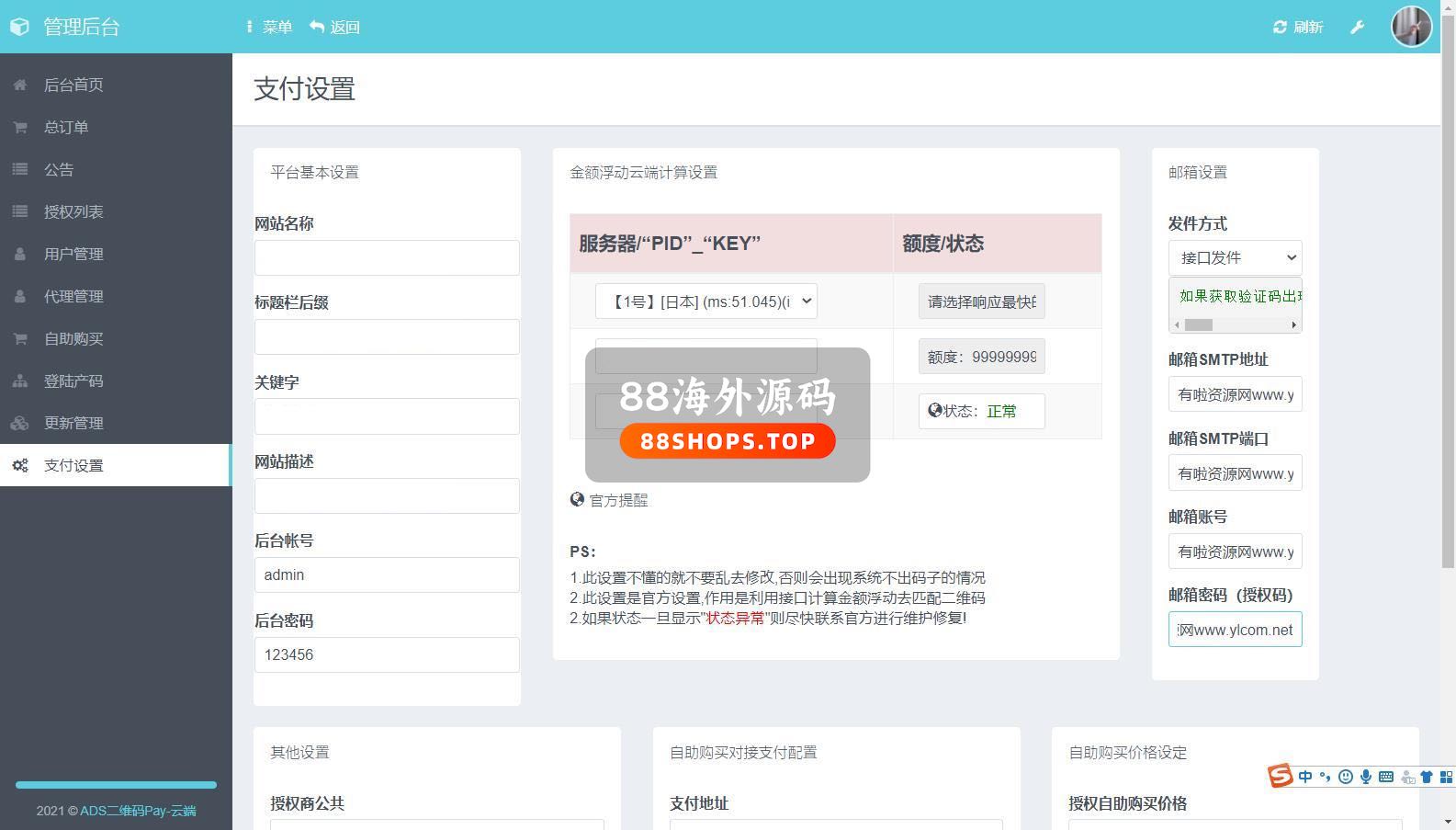Click the 后台帐号 field containing admin
The image size is (1456, 830).
(387, 575)
